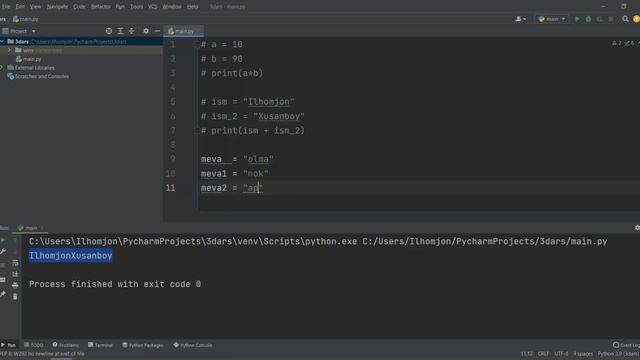Image resolution: width=640 pixels, height=360 pixels.
Task: Open main run configuration dropdown
Action: tap(552, 19)
